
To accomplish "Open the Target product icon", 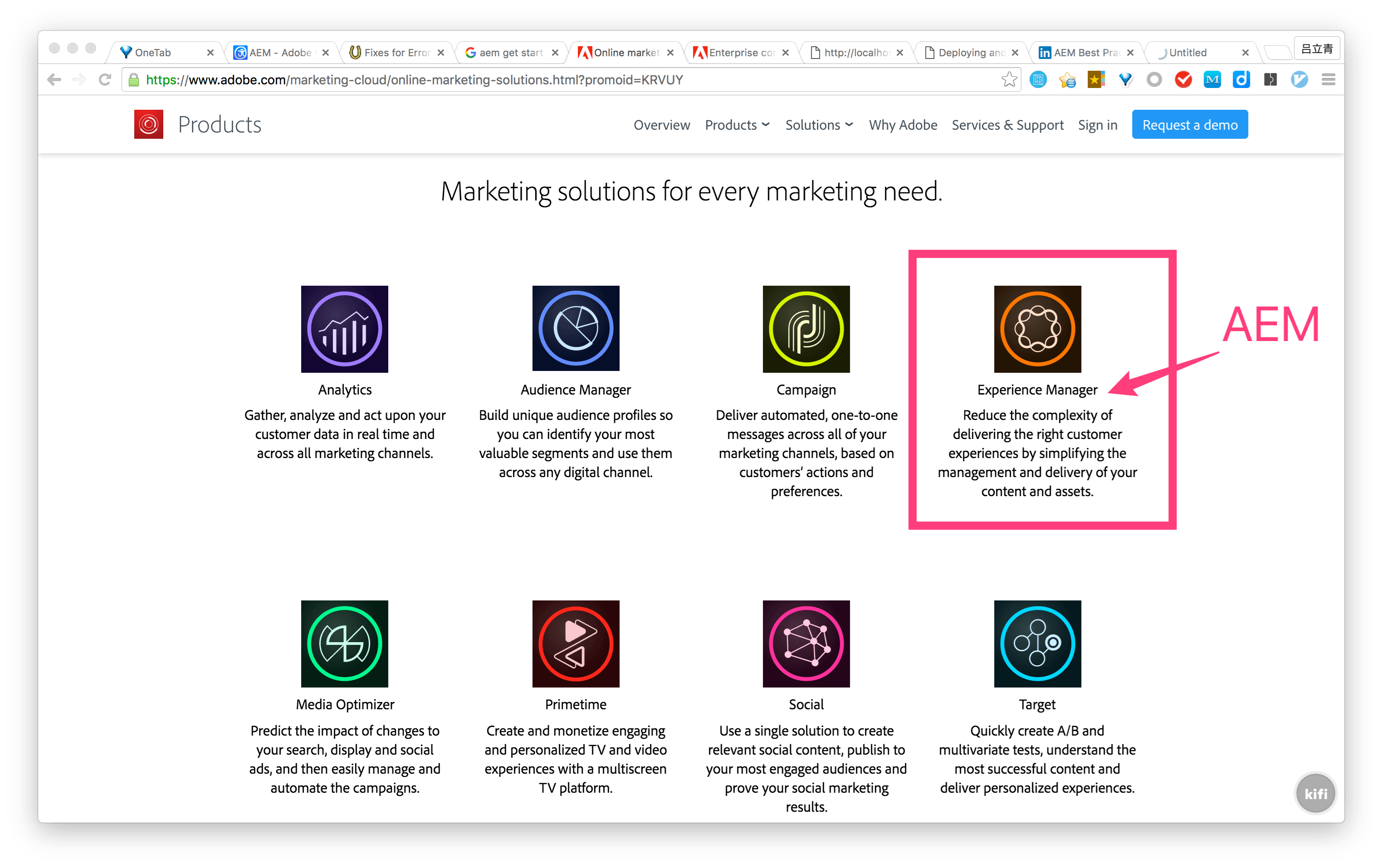I will [x=1037, y=643].
